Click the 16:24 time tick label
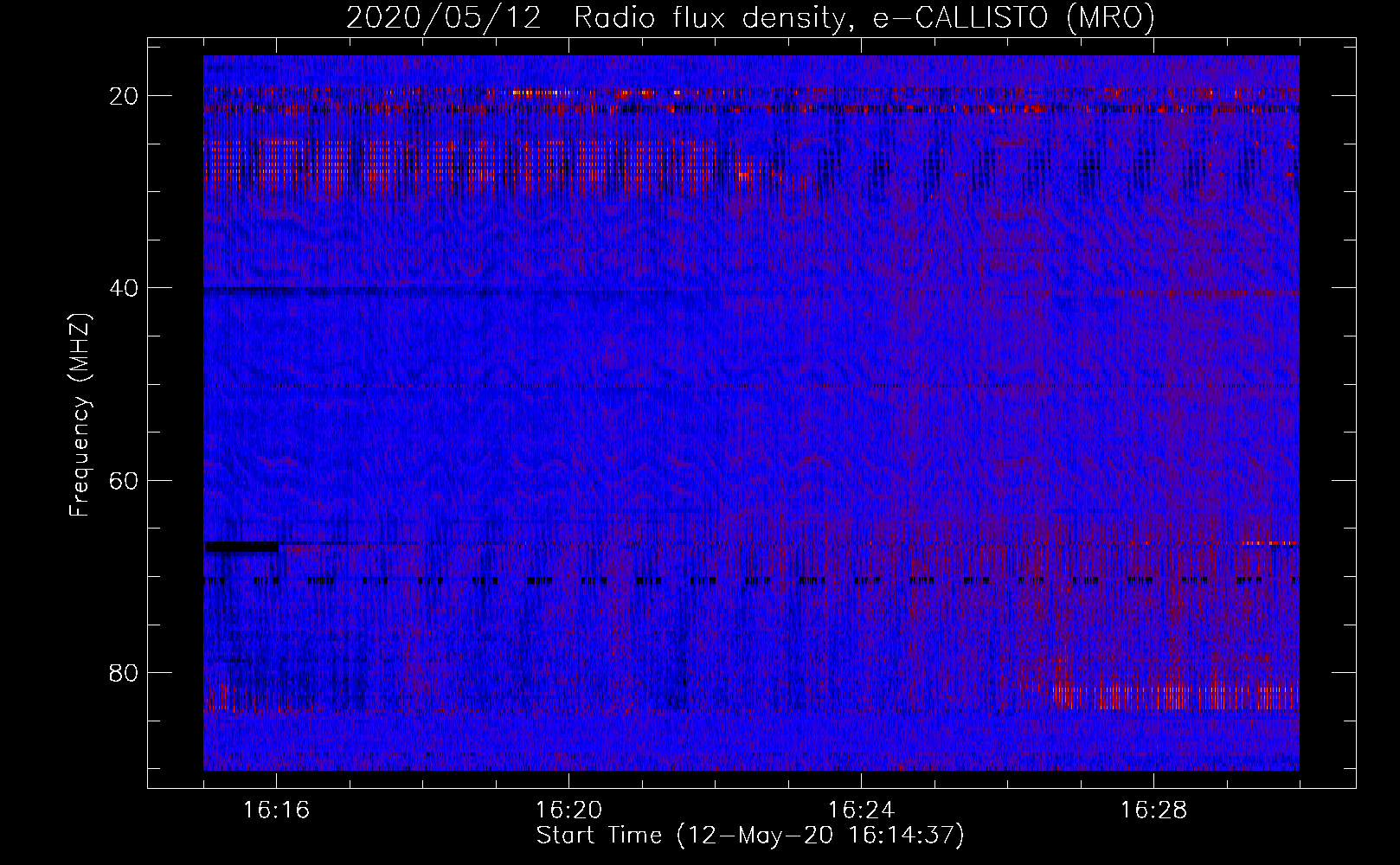This screenshot has height=865, width=1400. (x=861, y=811)
